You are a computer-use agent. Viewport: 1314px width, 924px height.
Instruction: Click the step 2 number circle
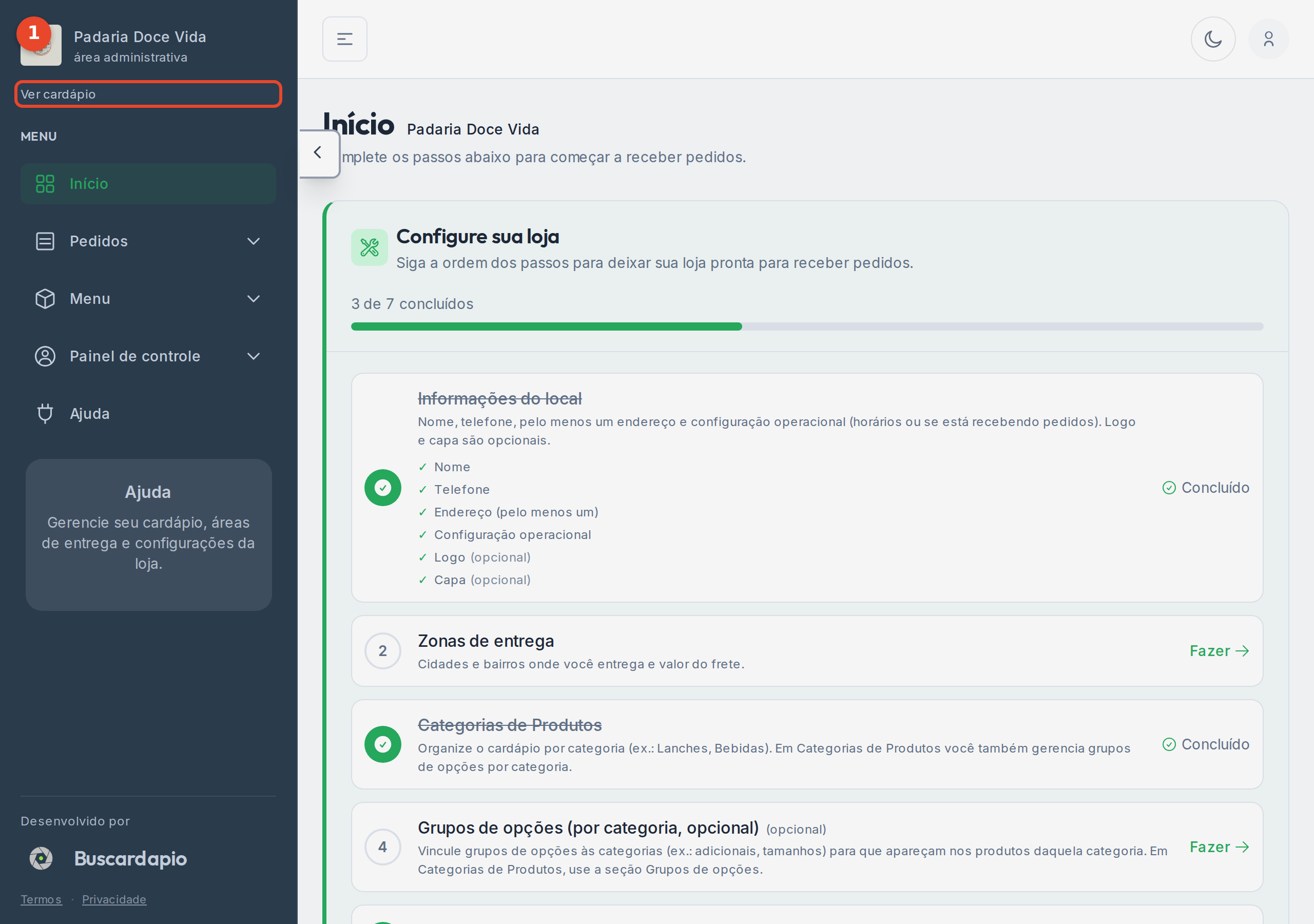tap(383, 651)
